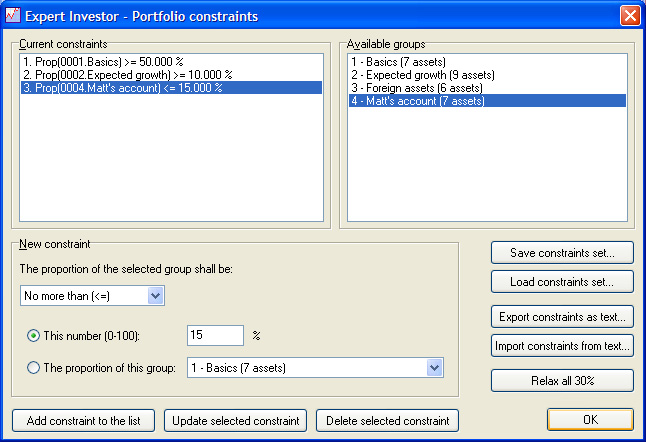Click the Expert Investor title bar icon

click(x=14, y=16)
